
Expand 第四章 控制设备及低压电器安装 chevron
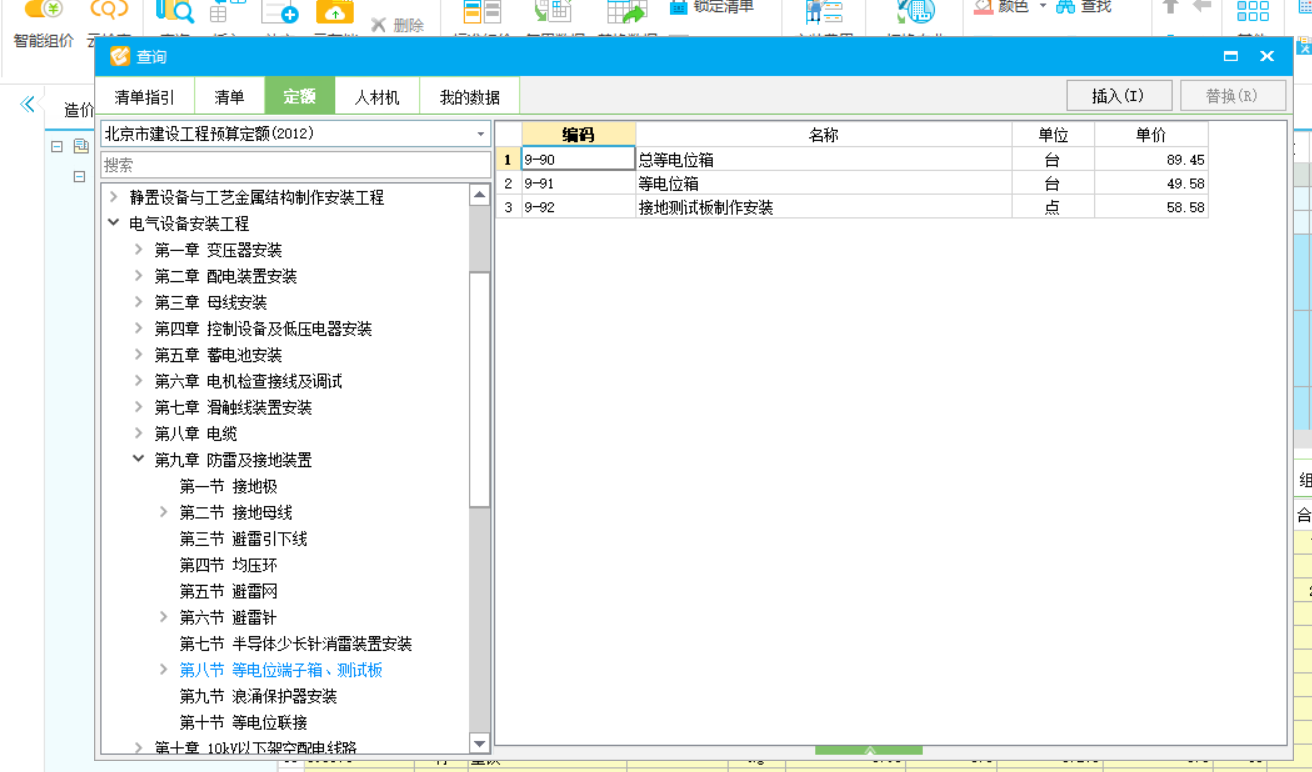click(138, 328)
